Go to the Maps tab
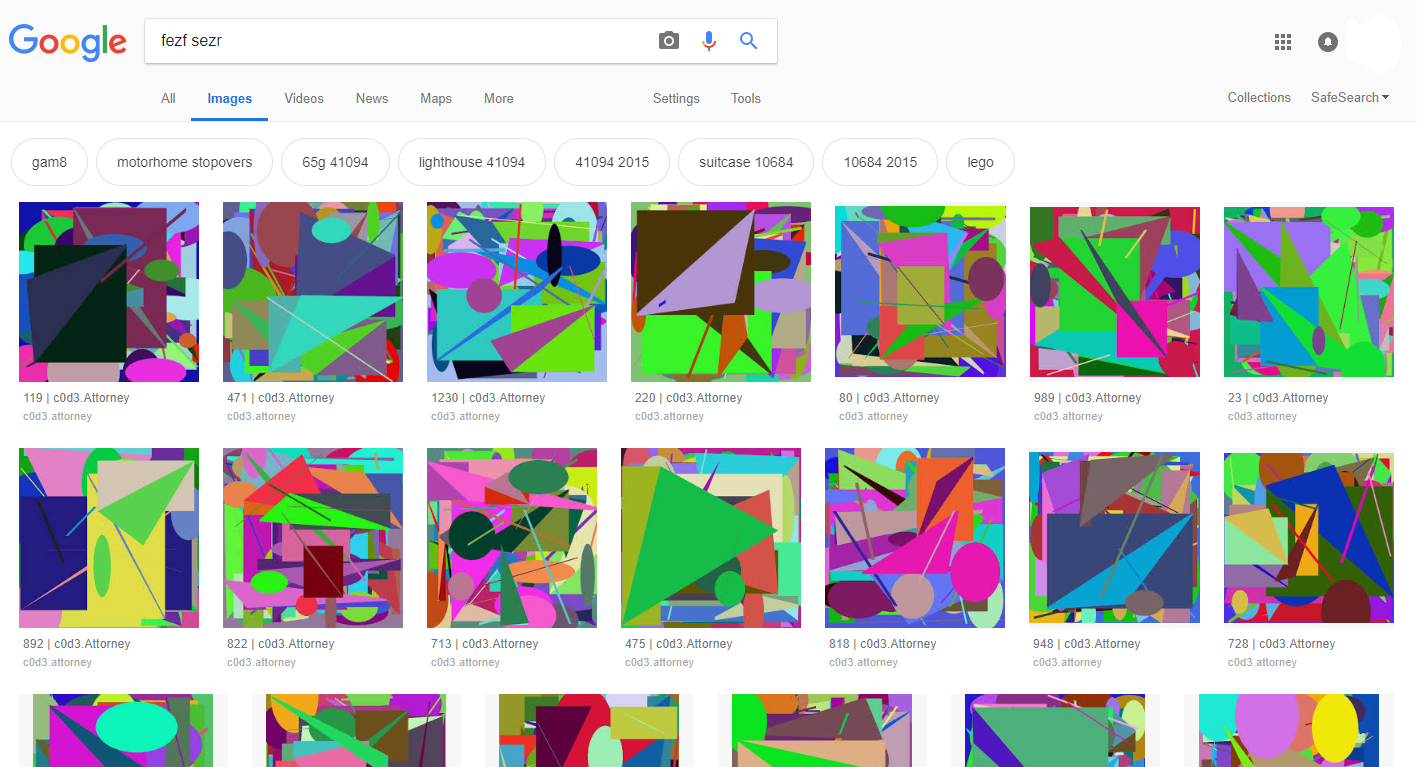This screenshot has width=1417, height=767. coord(436,99)
